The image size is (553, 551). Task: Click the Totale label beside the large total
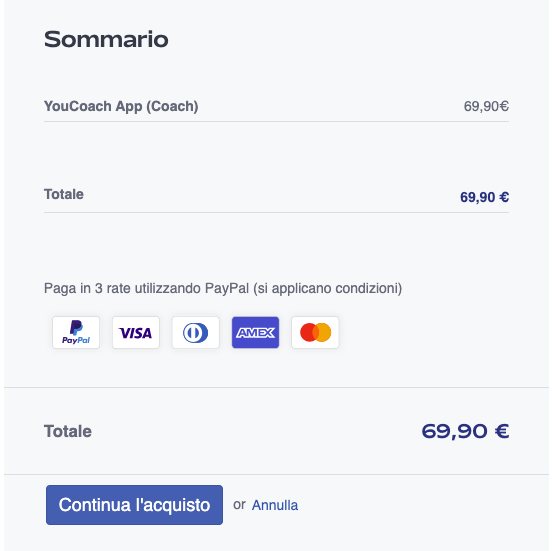point(68,431)
